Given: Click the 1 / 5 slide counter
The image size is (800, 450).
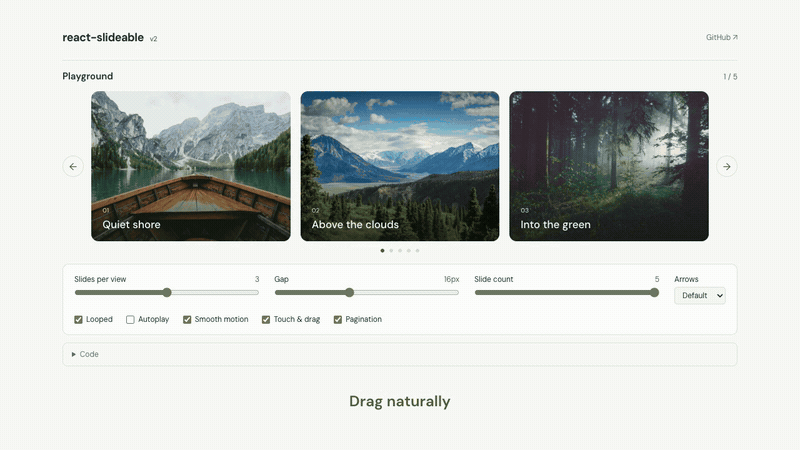Looking at the screenshot, I should (x=730, y=77).
